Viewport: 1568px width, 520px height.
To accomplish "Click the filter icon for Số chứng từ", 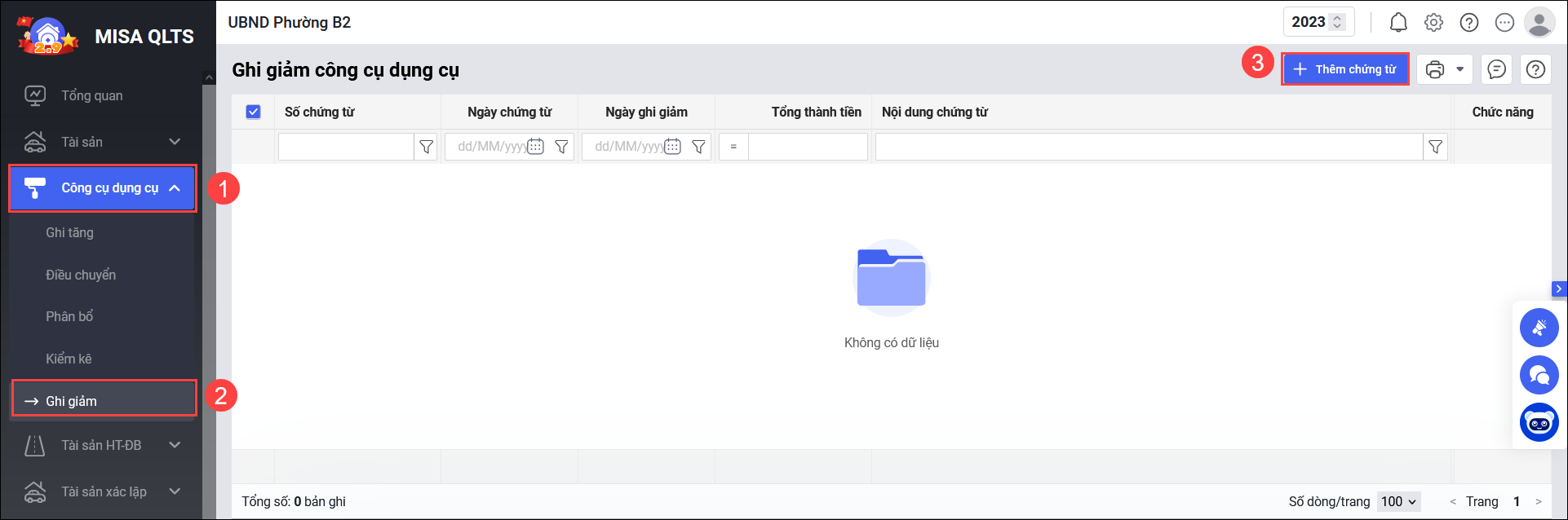I will [426, 147].
